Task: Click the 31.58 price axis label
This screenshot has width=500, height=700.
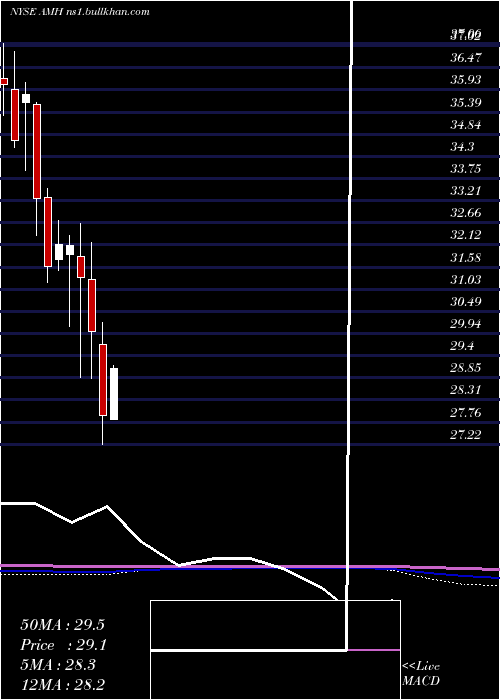Action: click(x=466, y=257)
